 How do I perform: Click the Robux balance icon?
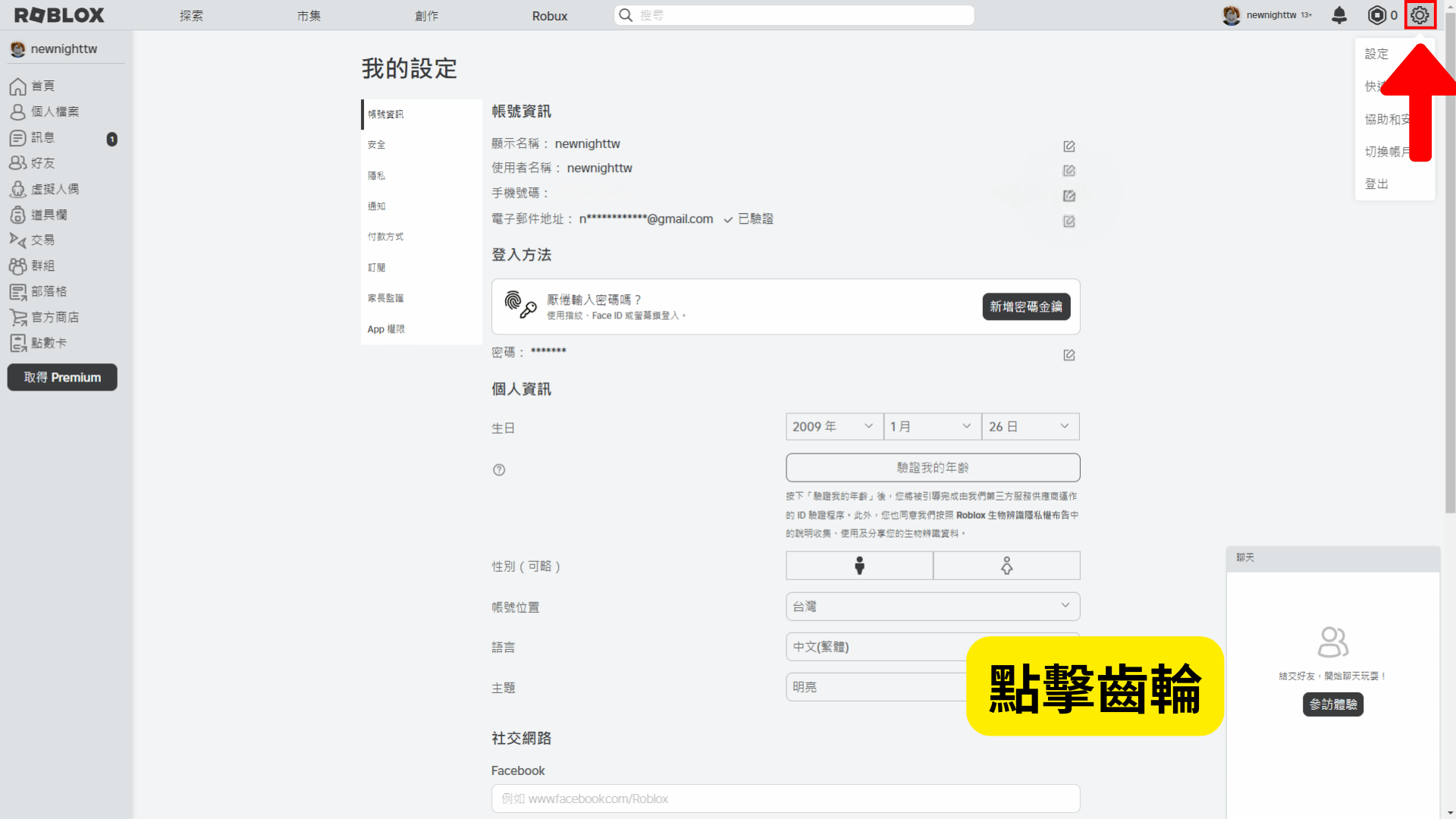tap(1376, 15)
